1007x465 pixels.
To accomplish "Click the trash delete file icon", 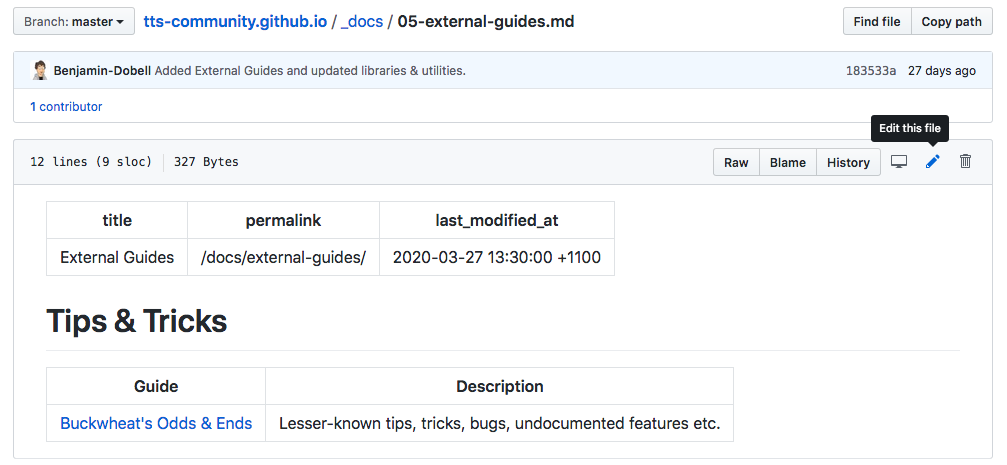I will pyautogui.click(x=965, y=162).
